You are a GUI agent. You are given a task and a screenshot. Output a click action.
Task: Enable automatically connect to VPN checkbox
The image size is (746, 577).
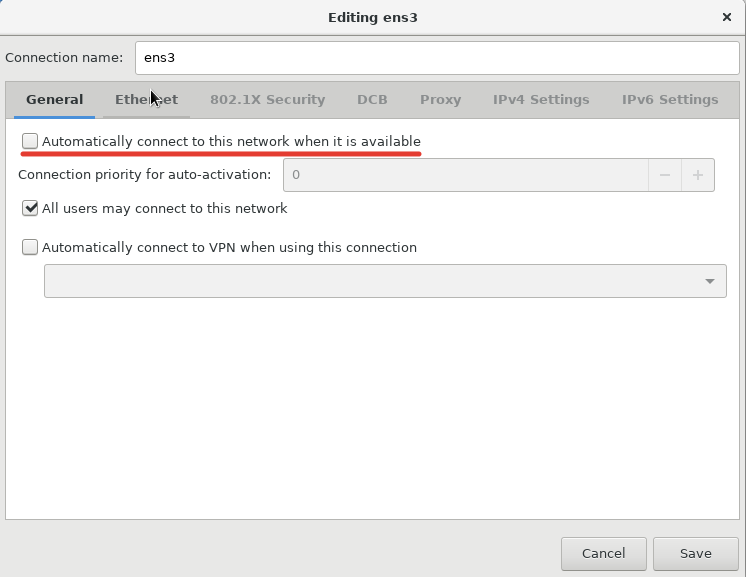pyautogui.click(x=30, y=248)
